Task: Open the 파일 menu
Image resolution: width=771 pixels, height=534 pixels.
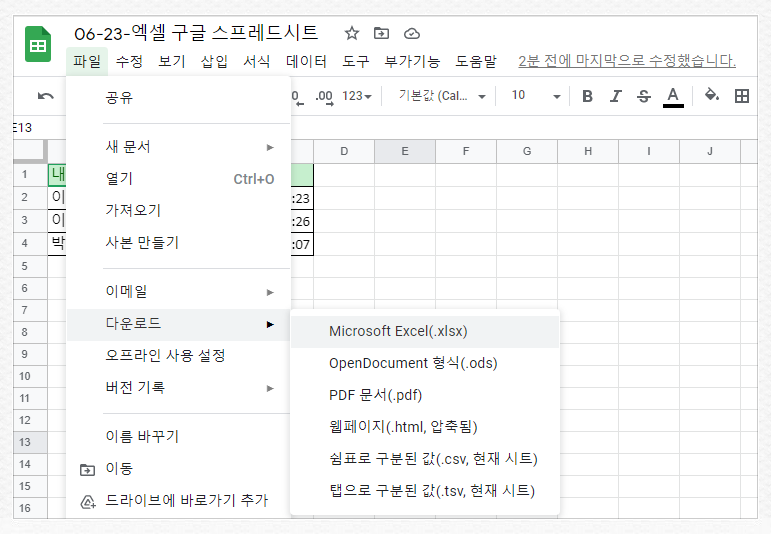Action: pyautogui.click(x=87, y=61)
